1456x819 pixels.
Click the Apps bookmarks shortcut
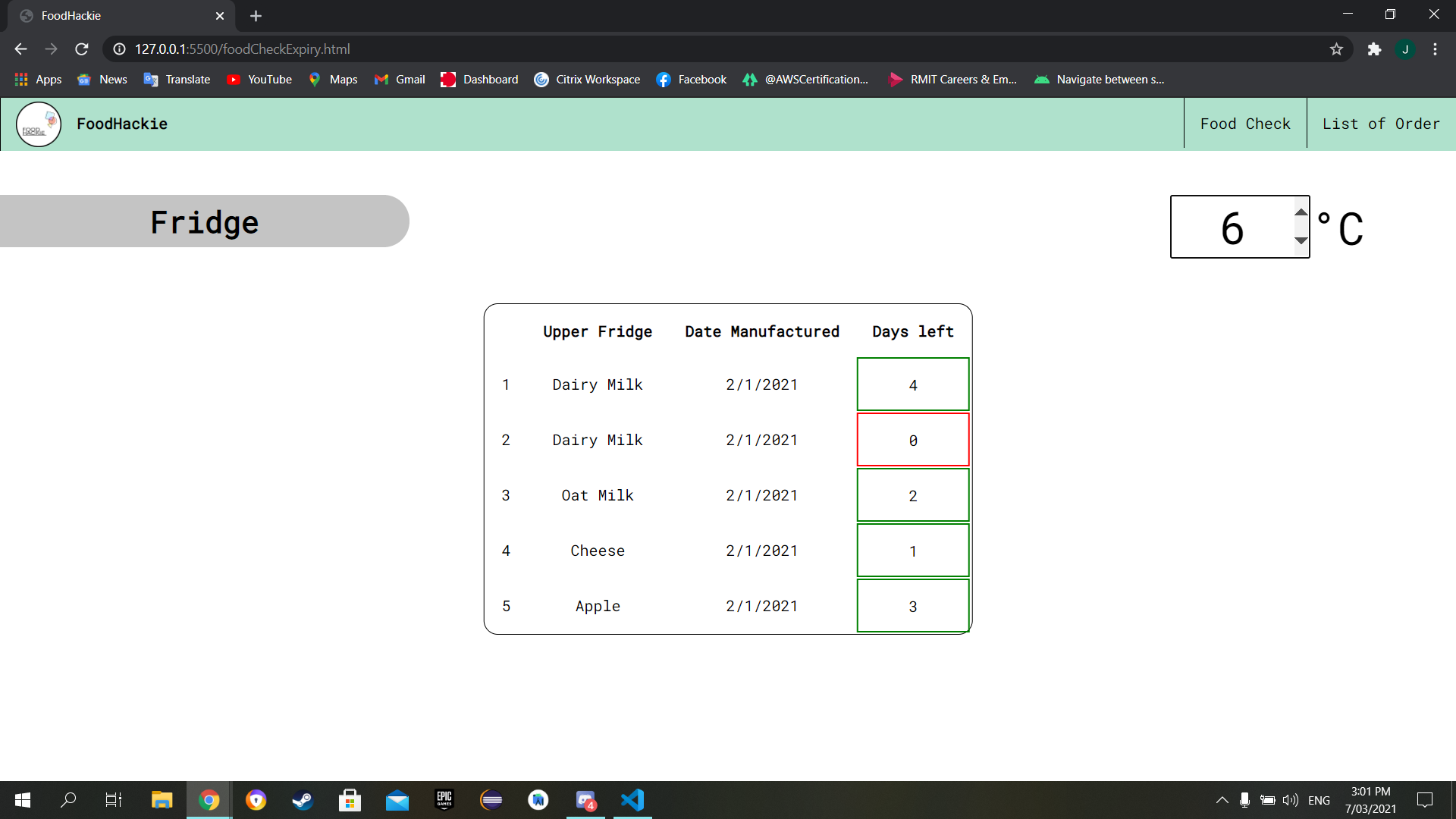click(38, 80)
